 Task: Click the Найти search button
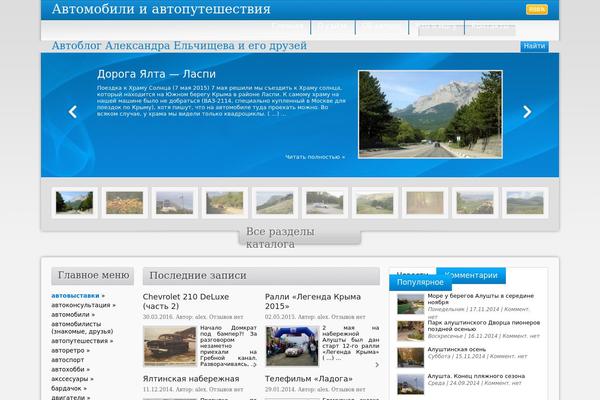534,46
